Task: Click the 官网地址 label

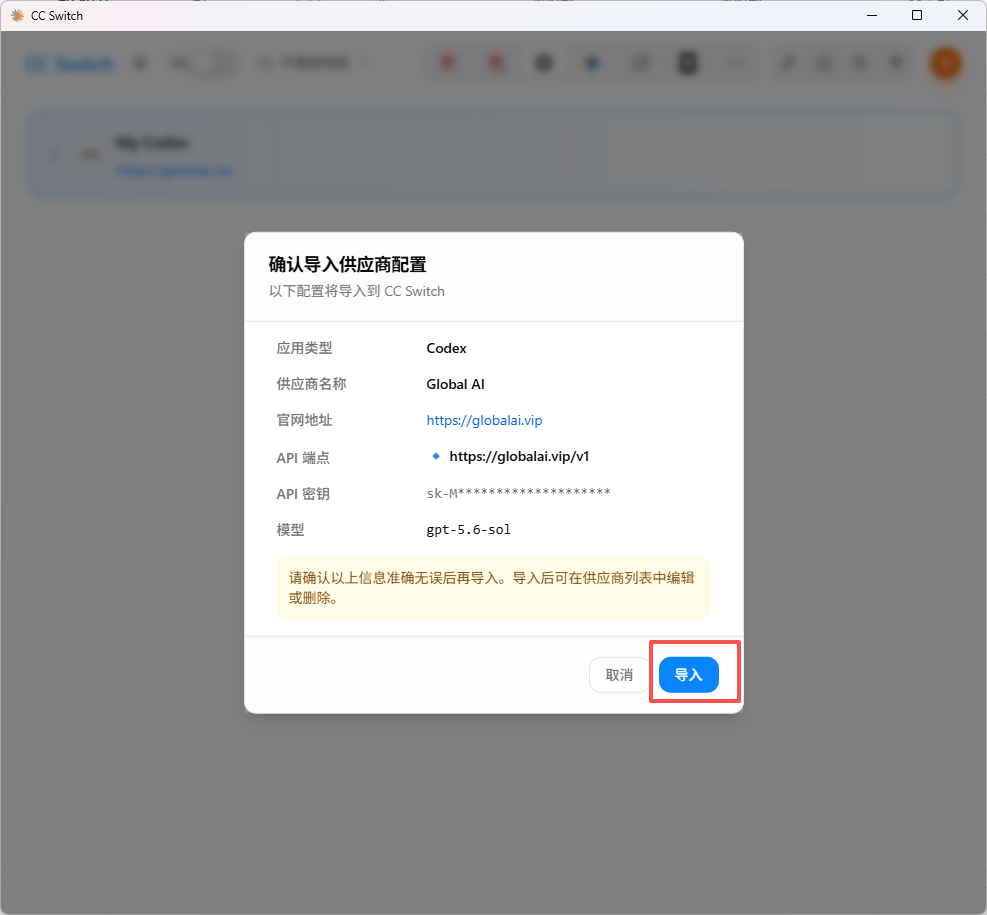Action: pos(304,420)
